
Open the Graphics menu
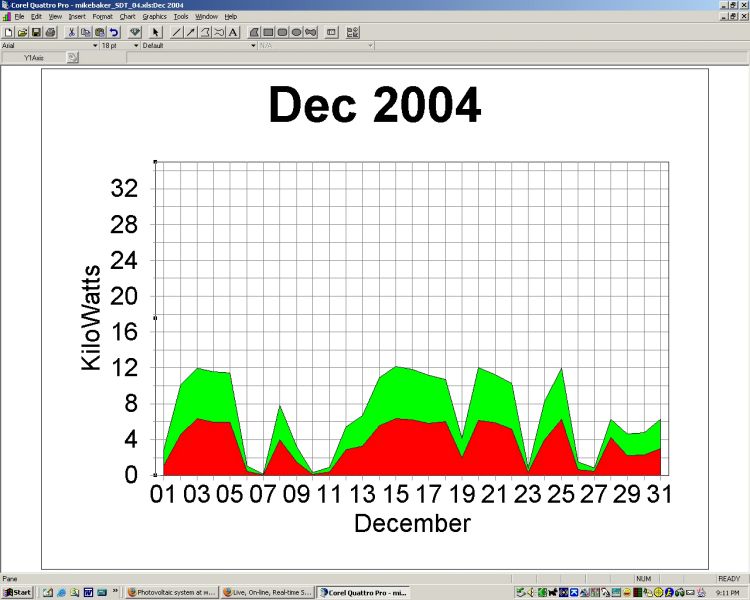pos(154,17)
